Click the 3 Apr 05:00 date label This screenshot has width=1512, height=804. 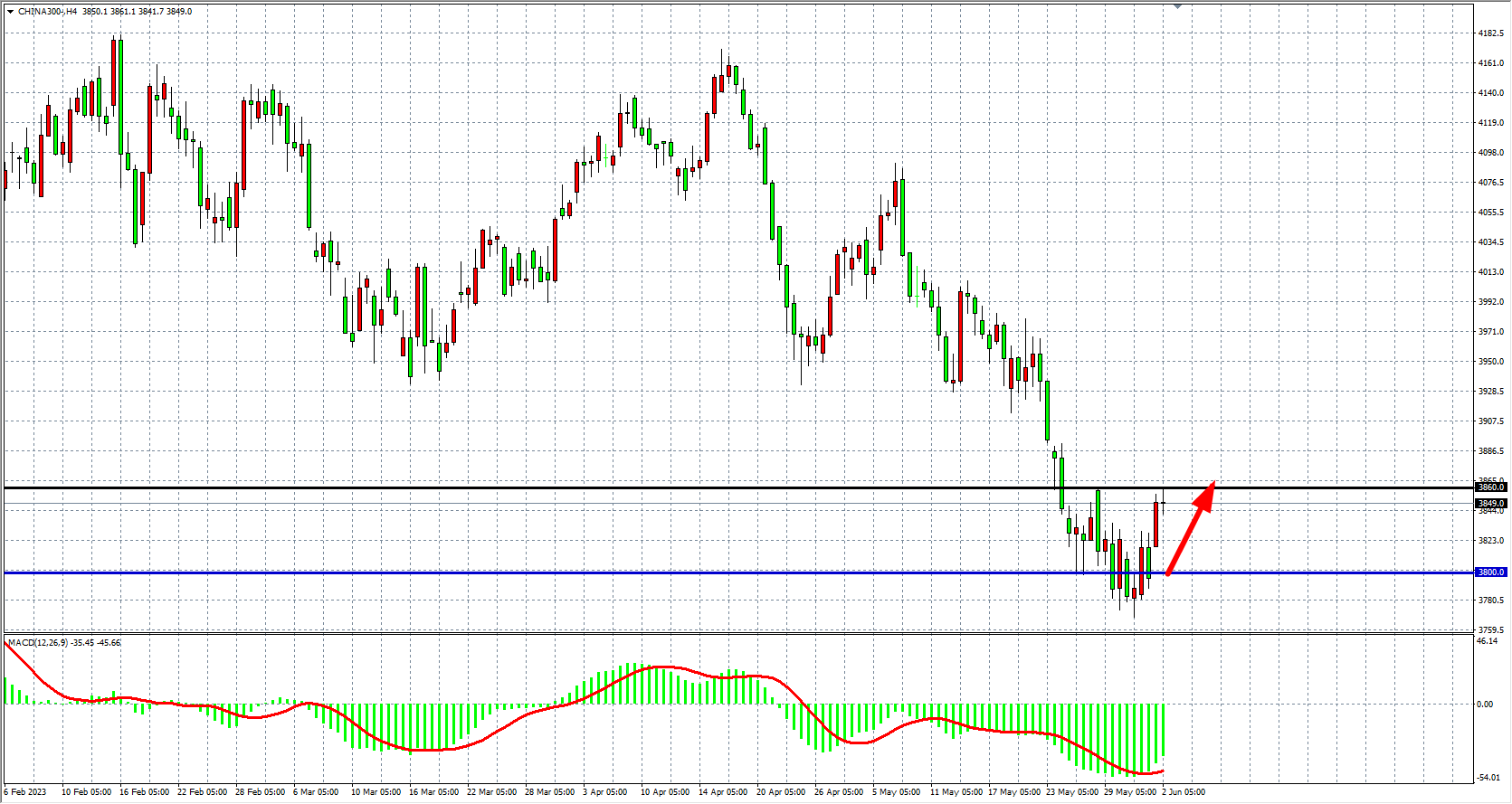pyautogui.click(x=604, y=792)
